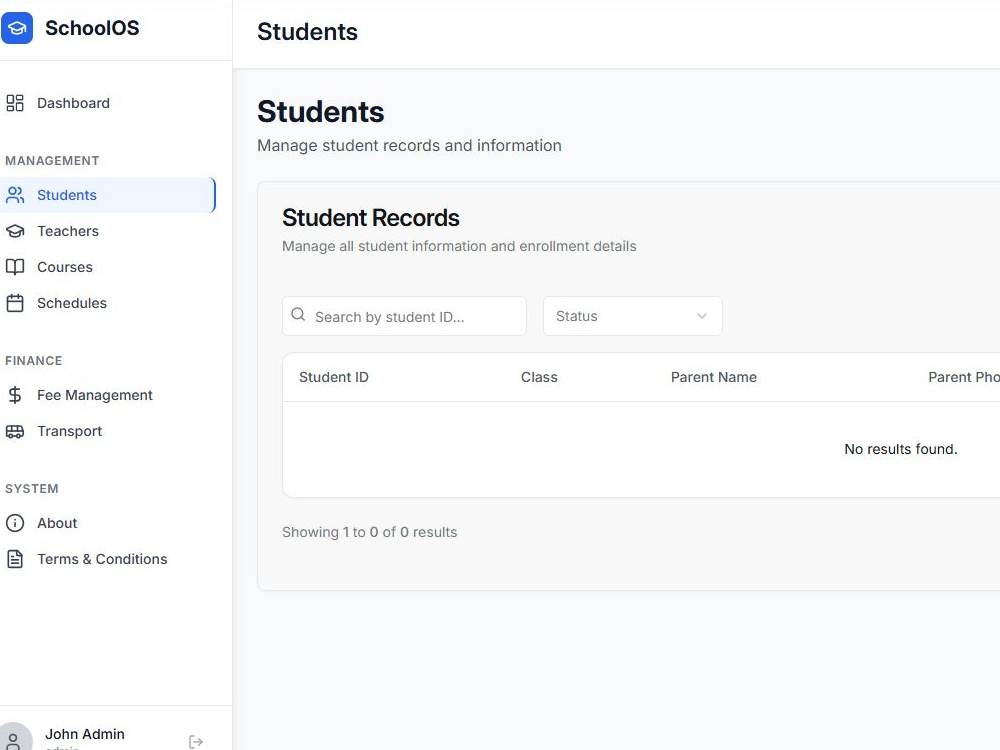
Task: Open the Teachers page
Action: (x=108, y=231)
